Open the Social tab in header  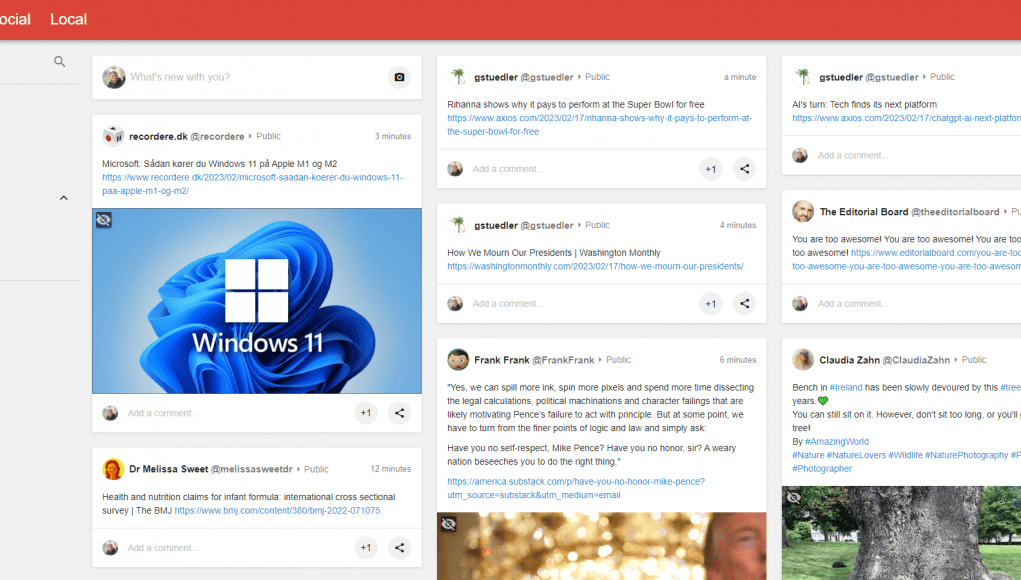coord(14,20)
